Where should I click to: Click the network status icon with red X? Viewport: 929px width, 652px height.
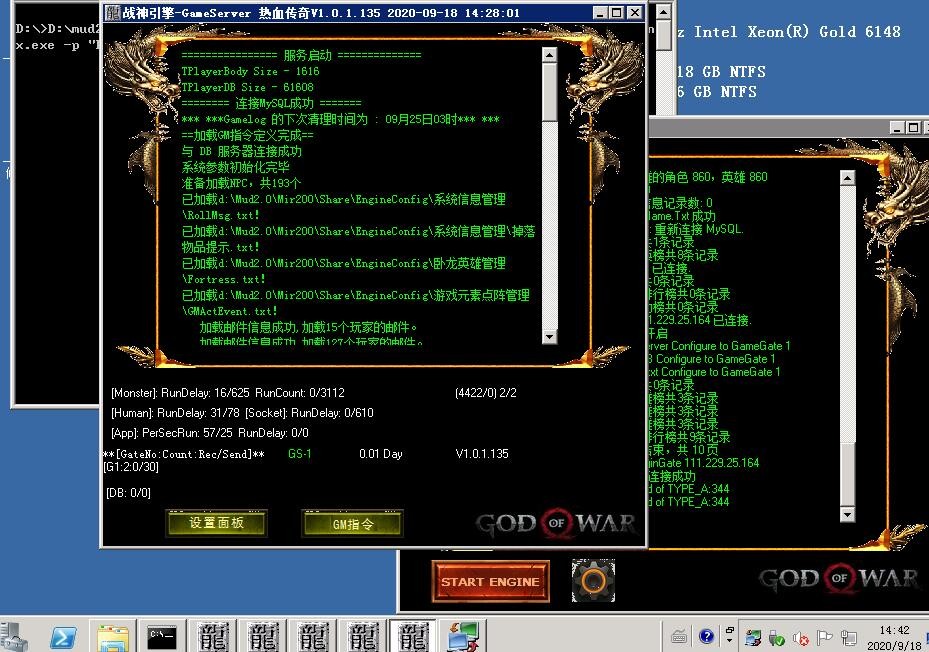[803, 637]
